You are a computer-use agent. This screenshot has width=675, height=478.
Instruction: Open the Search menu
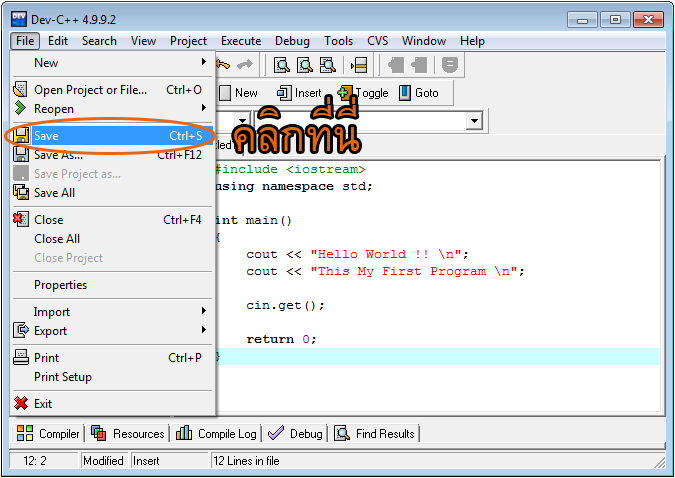pos(99,41)
